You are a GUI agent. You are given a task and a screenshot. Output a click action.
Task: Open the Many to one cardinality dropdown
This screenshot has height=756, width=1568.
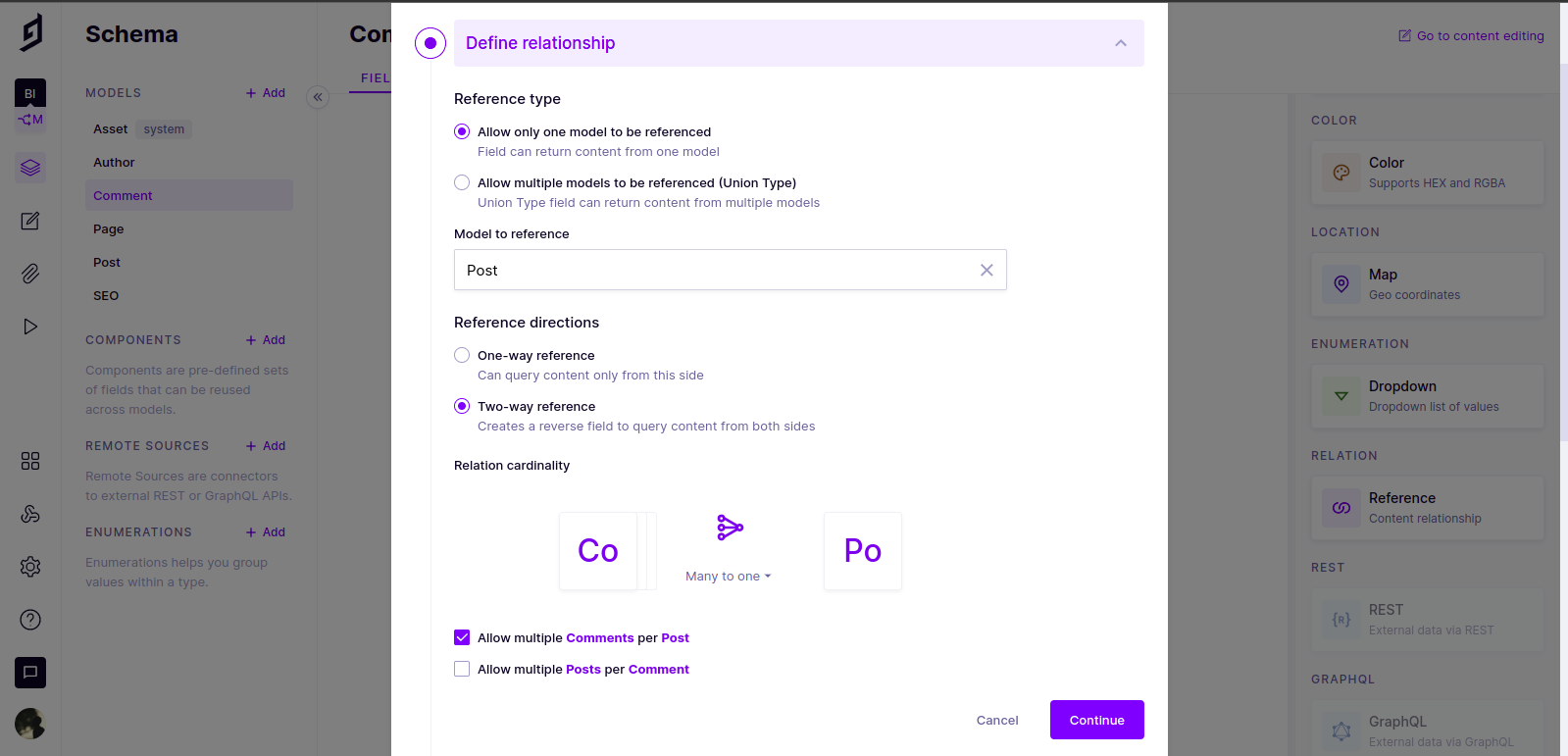(729, 576)
